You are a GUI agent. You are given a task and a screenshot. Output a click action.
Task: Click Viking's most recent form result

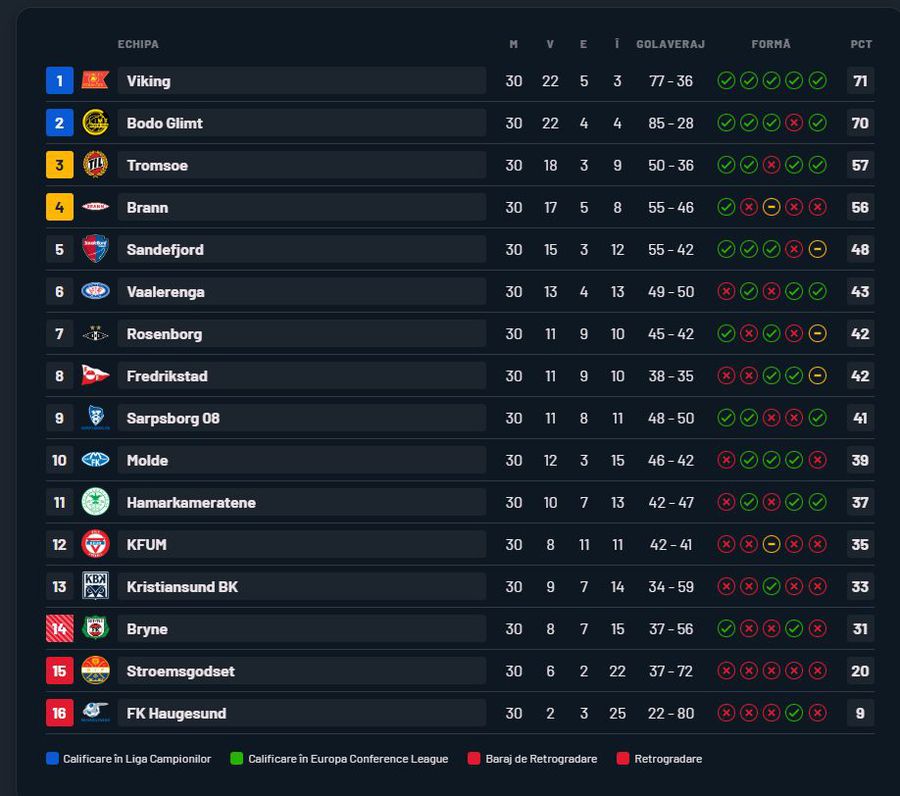click(817, 81)
